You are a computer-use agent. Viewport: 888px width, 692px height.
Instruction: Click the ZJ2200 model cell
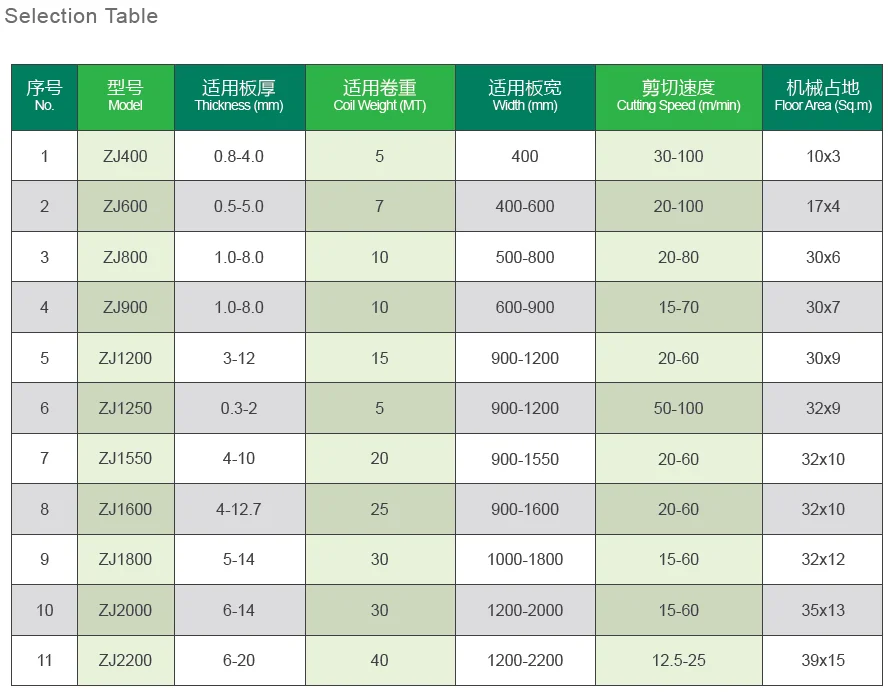125,660
